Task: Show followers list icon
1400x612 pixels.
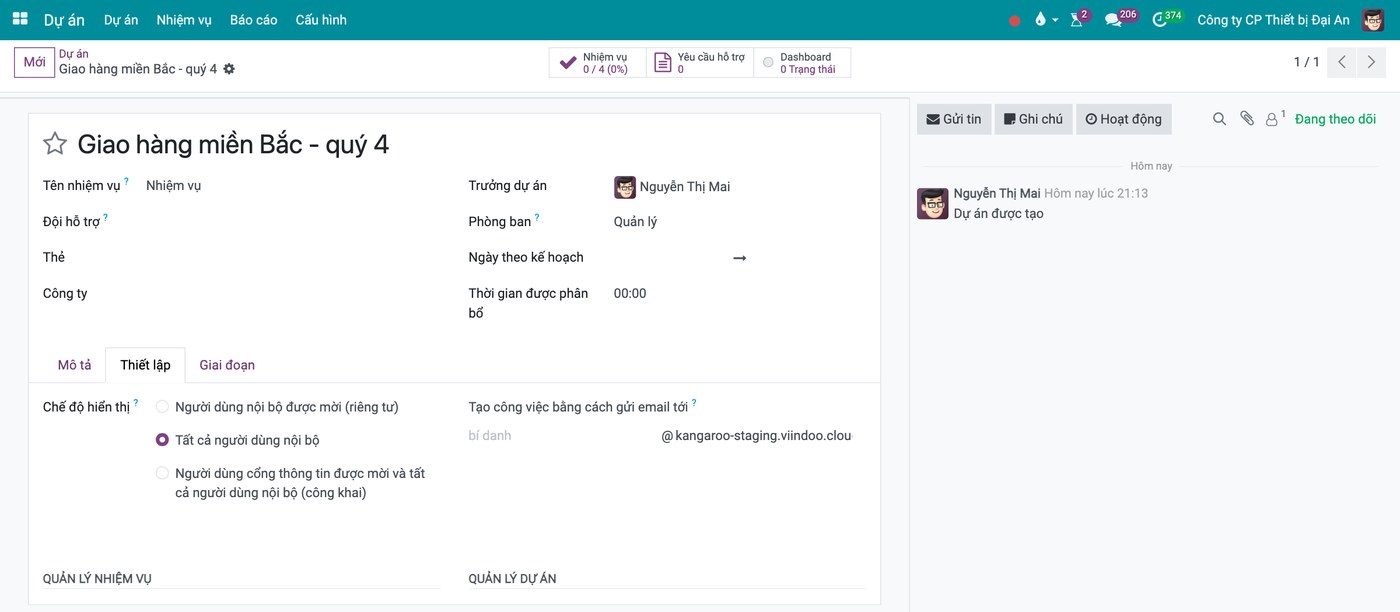Action: (1275, 119)
